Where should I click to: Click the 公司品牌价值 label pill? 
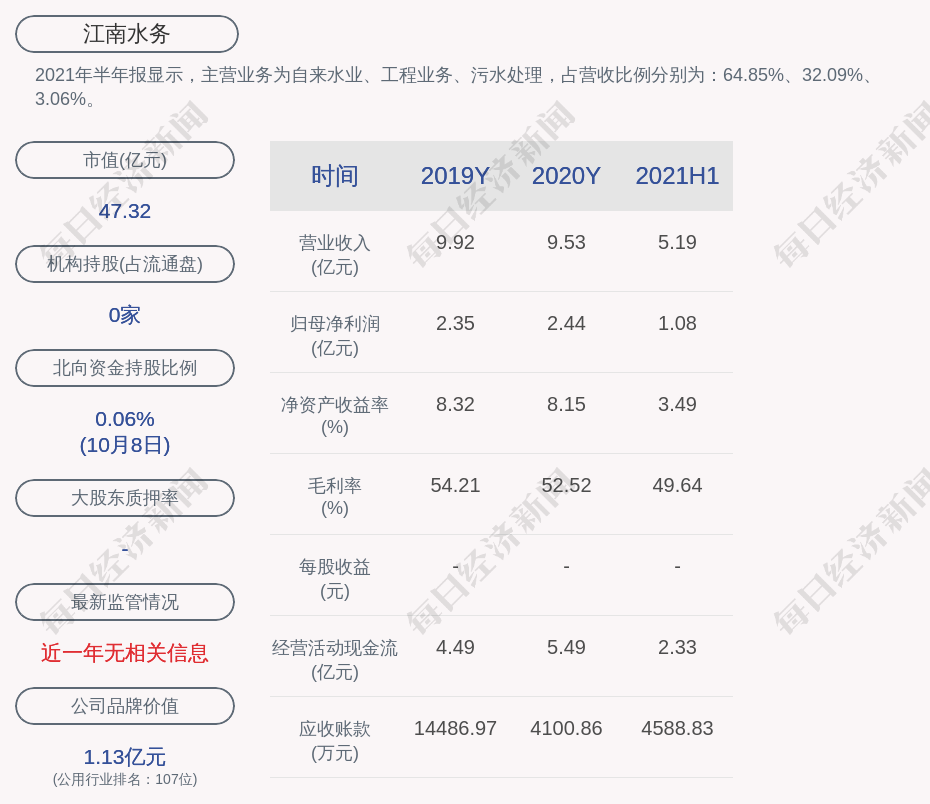[125, 706]
